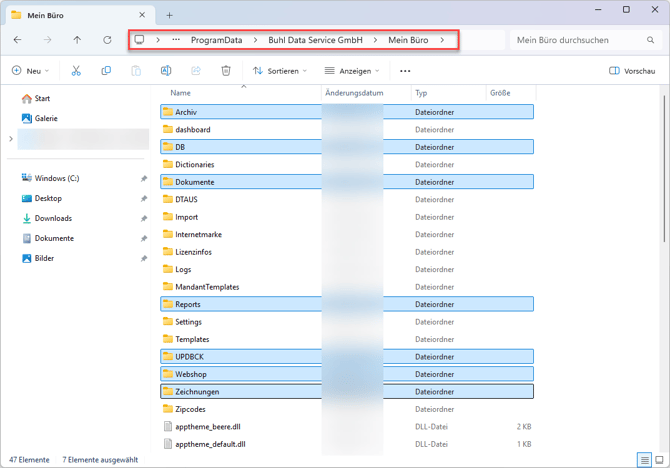The width and height of the screenshot is (670, 468).
Task: Delete selection with the trash icon
Action: pyautogui.click(x=226, y=71)
